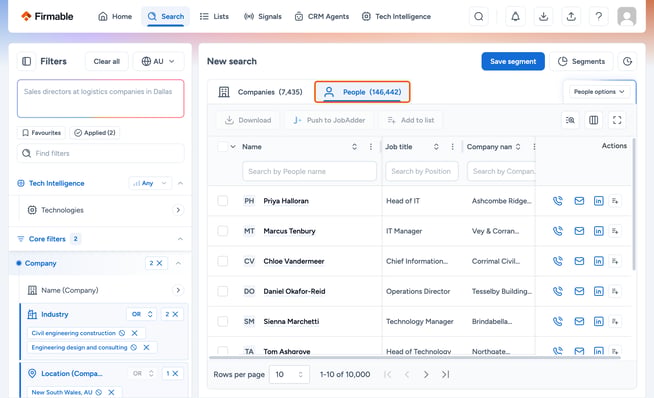
Task: Open People options dropdown
Action: tap(599, 92)
